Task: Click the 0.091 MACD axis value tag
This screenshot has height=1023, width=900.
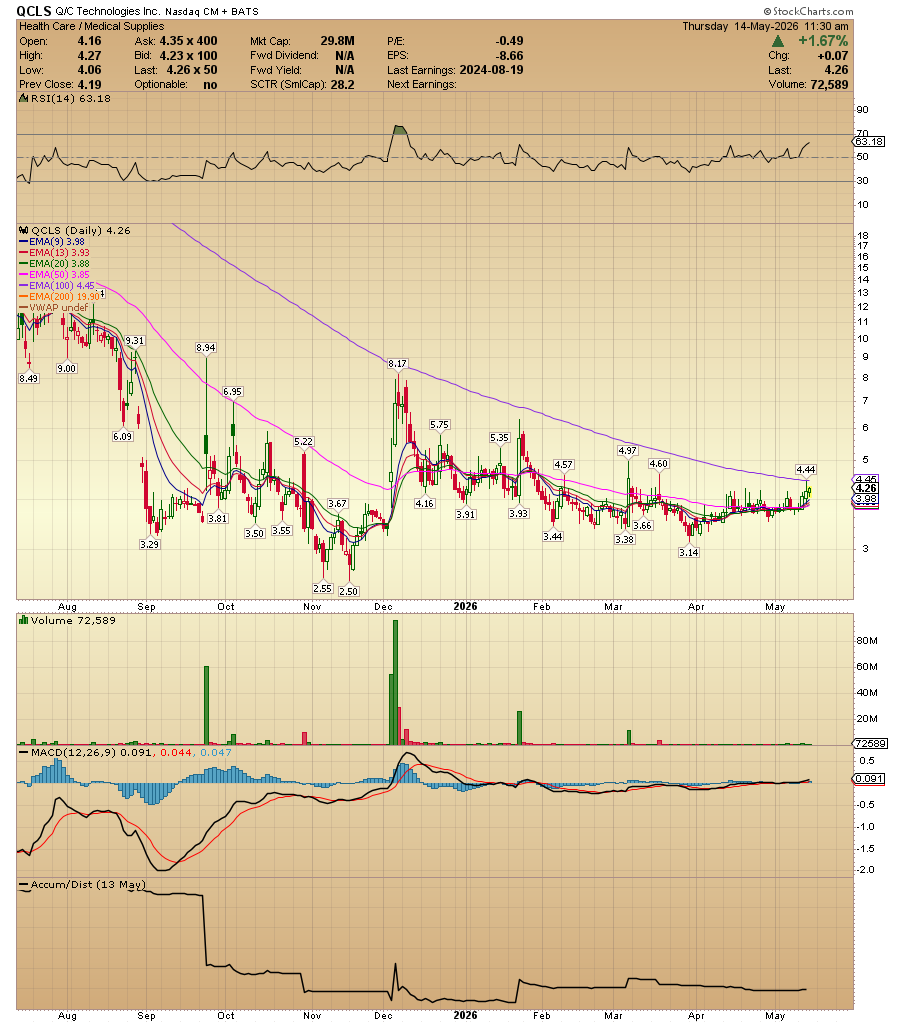Action: pos(869,779)
